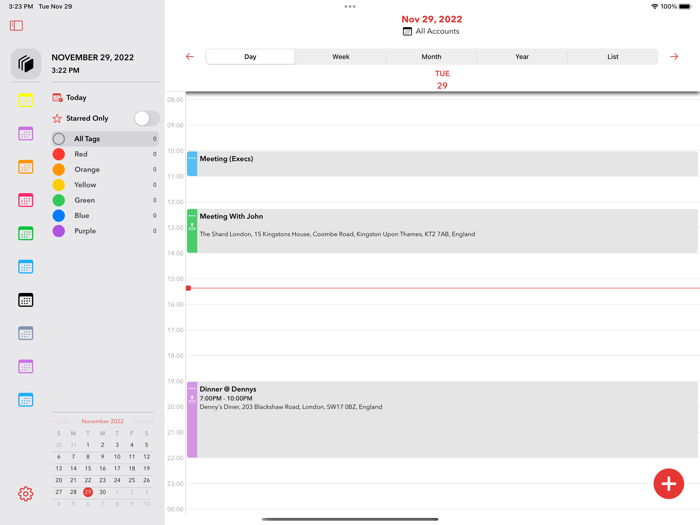Open the stacked-cards app logo icon
Screen dimensions: 700x525
(x=26, y=64)
